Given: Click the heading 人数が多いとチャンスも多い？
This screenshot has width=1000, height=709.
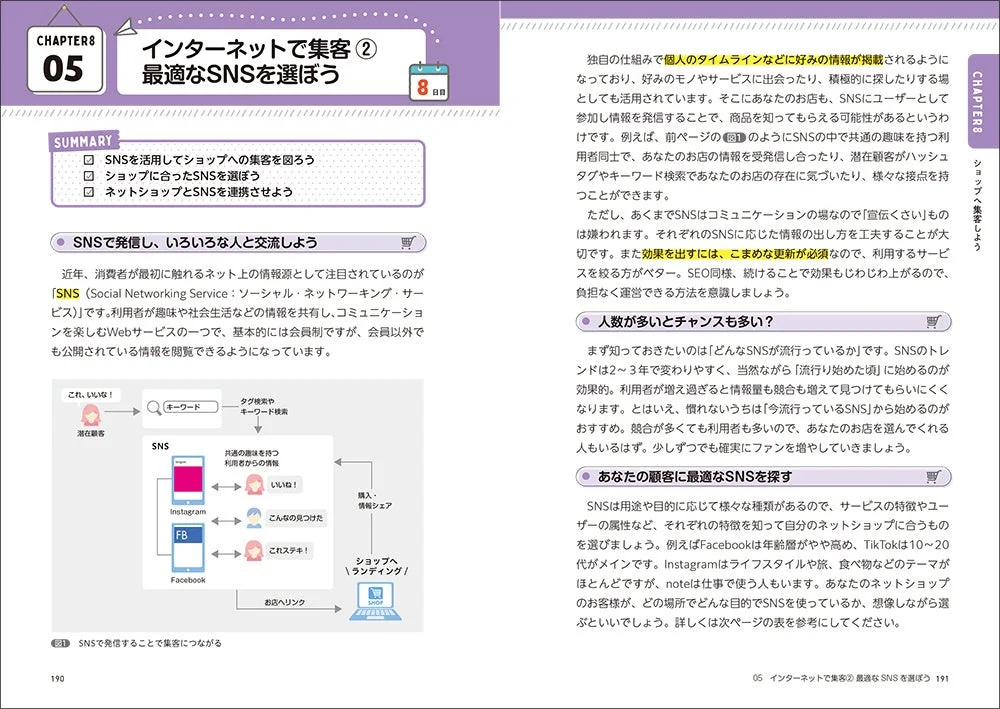Looking at the screenshot, I should 686,321.
